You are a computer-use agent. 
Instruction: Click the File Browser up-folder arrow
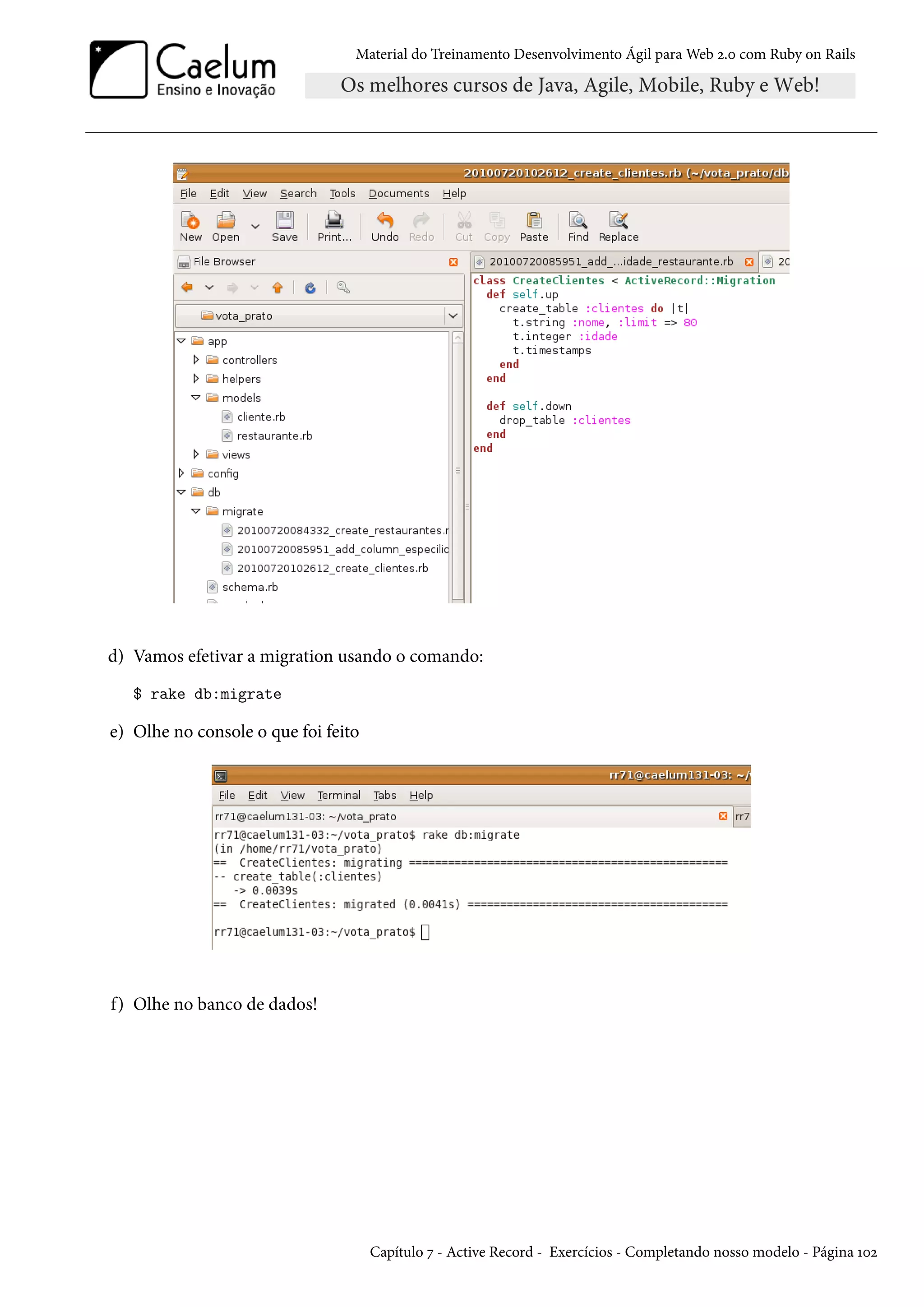[x=277, y=287]
